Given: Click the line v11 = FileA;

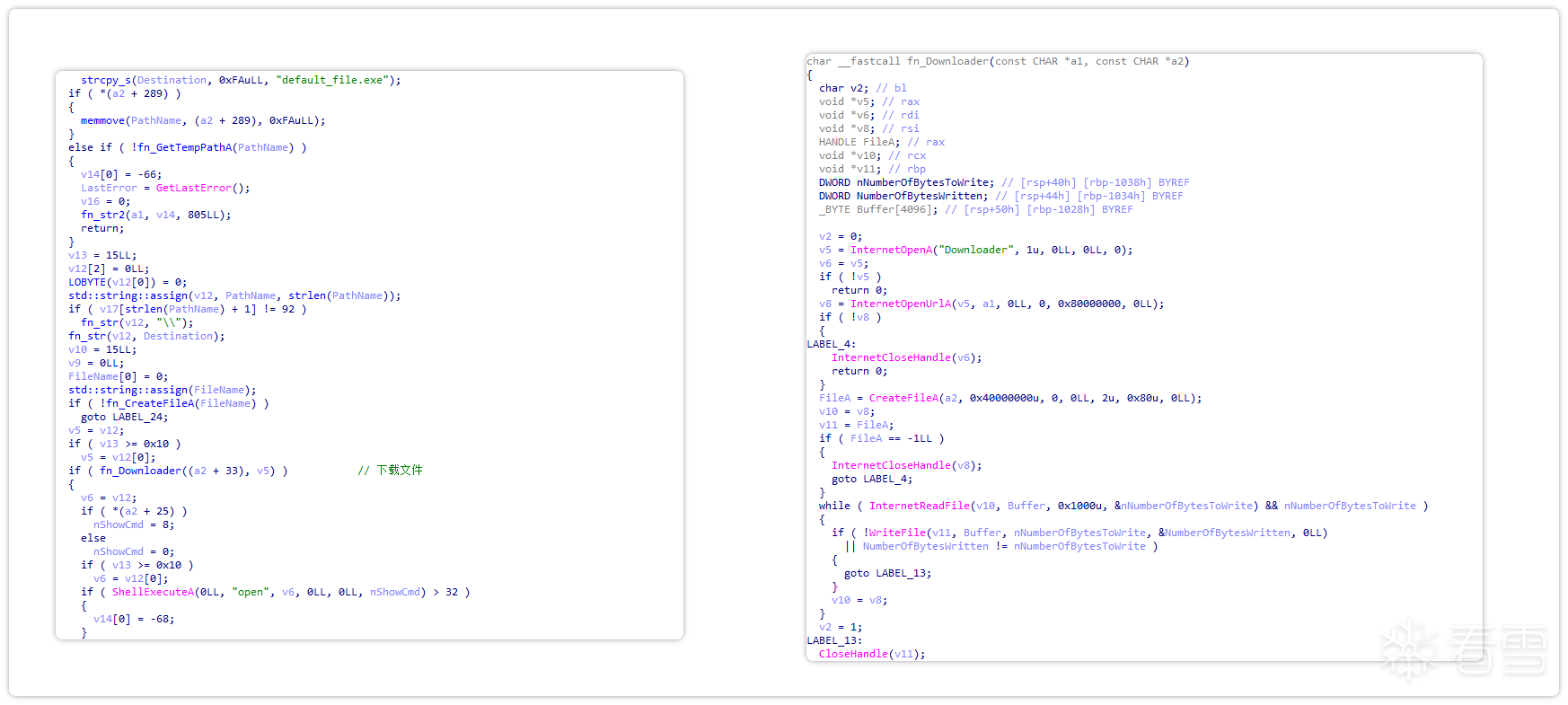Looking at the screenshot, I should [857, 425].
